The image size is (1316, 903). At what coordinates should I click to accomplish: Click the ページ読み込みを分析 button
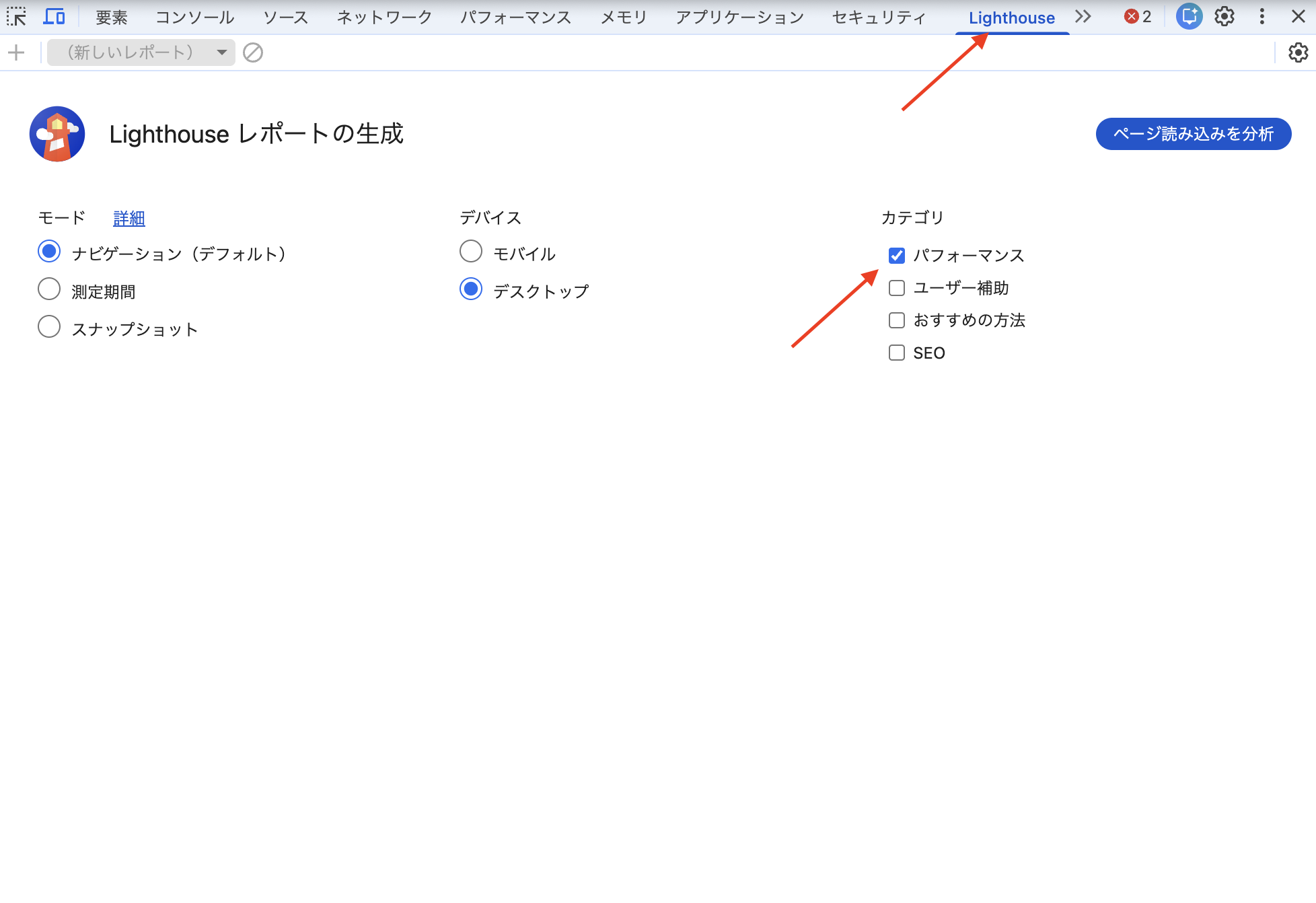[x=1193, y=134]
